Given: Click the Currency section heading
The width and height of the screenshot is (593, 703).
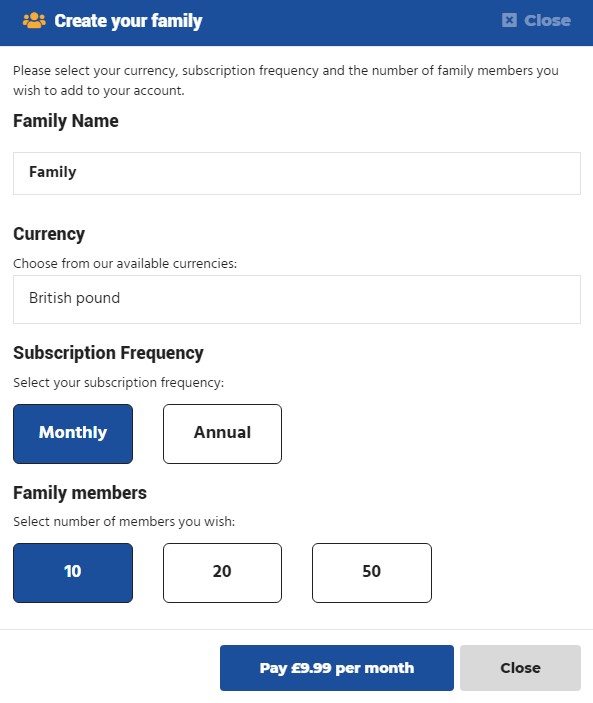Looking at the screenshot, I should 49,234.
